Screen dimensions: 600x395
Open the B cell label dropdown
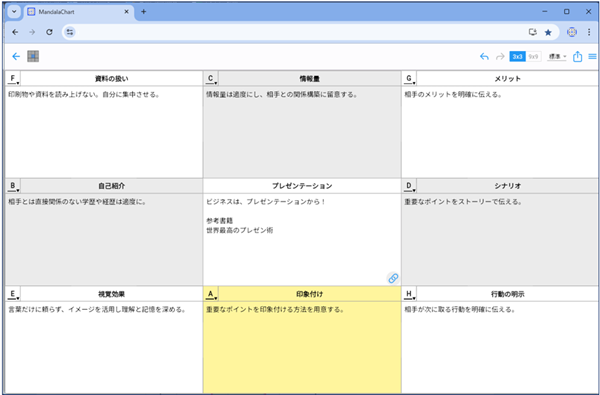pyautogui.click(x=13, y=186)
